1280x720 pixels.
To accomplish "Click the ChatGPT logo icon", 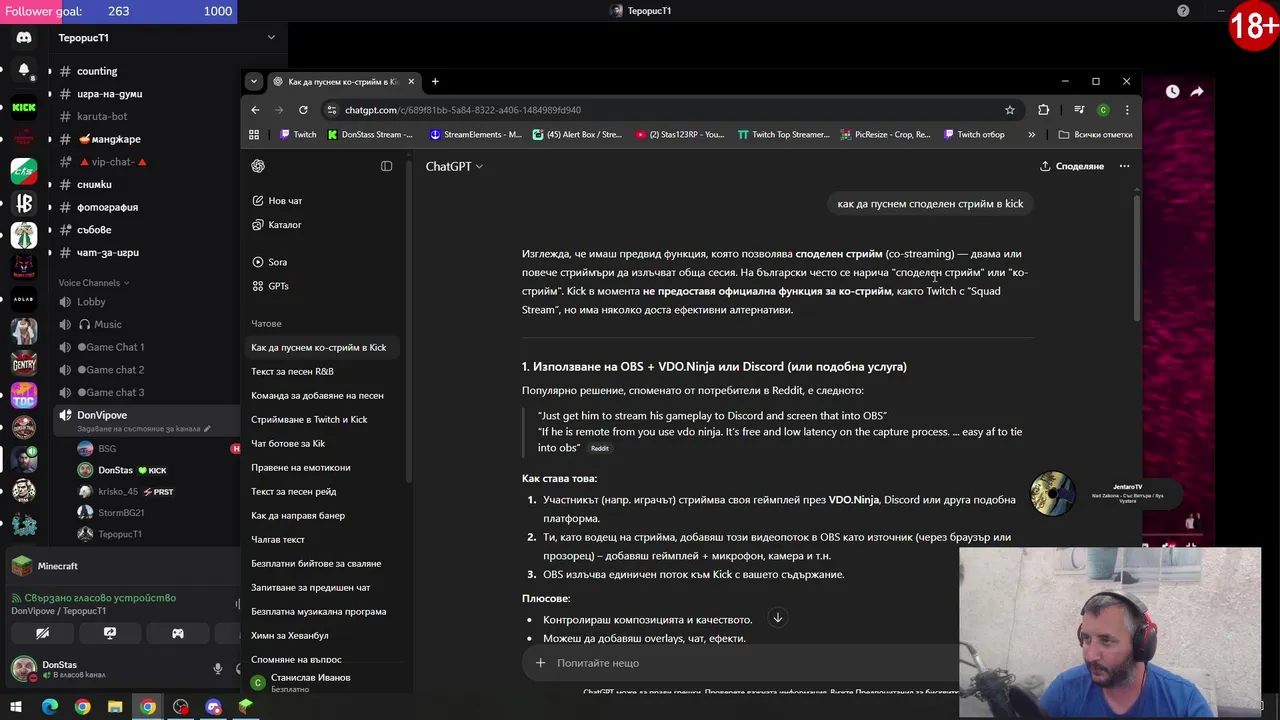I will [x=258, y=166].
